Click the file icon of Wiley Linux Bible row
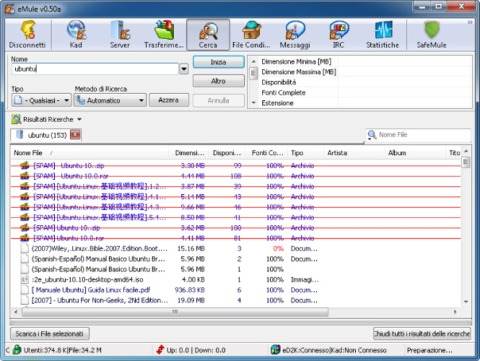Image resolution: width=480 pixels, height=361 pixels. 25,249
